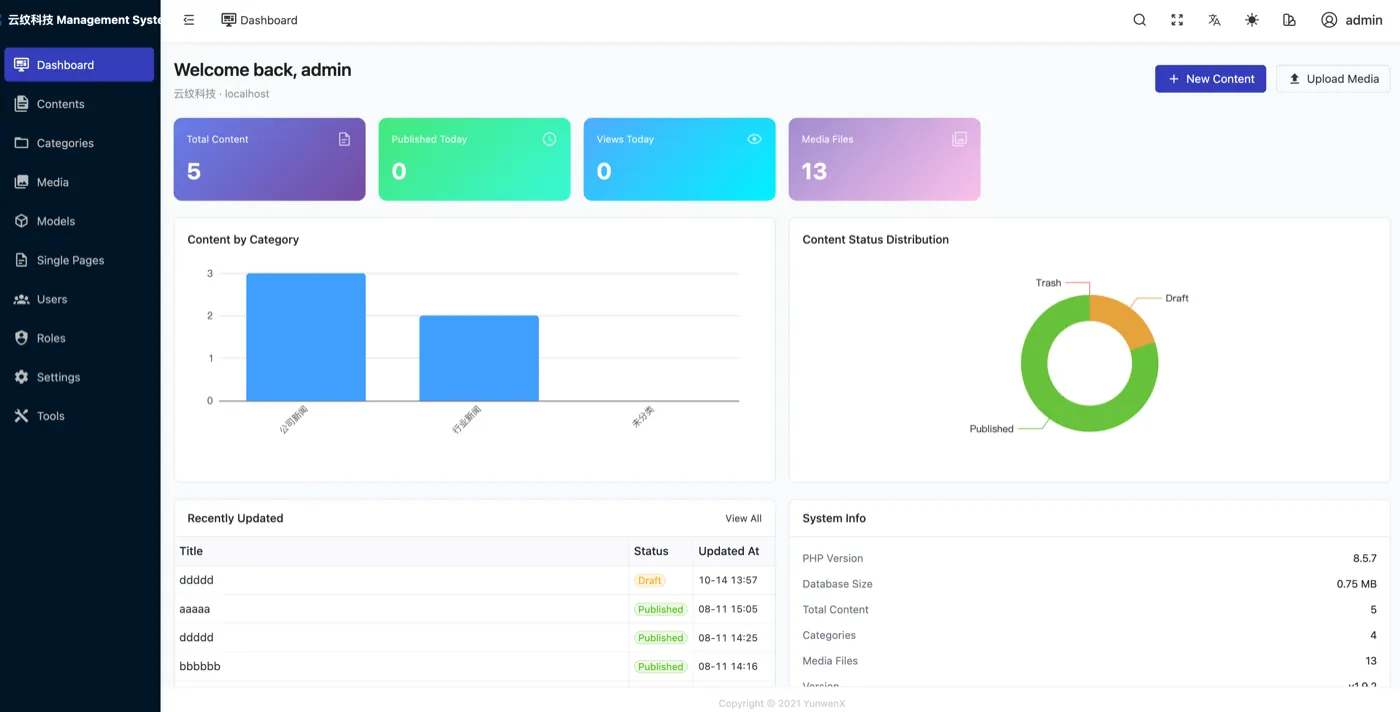Select Dashboard menu item in sidebar
Viewport: 1400px width, 712px height.
click(x=79, y=65)
